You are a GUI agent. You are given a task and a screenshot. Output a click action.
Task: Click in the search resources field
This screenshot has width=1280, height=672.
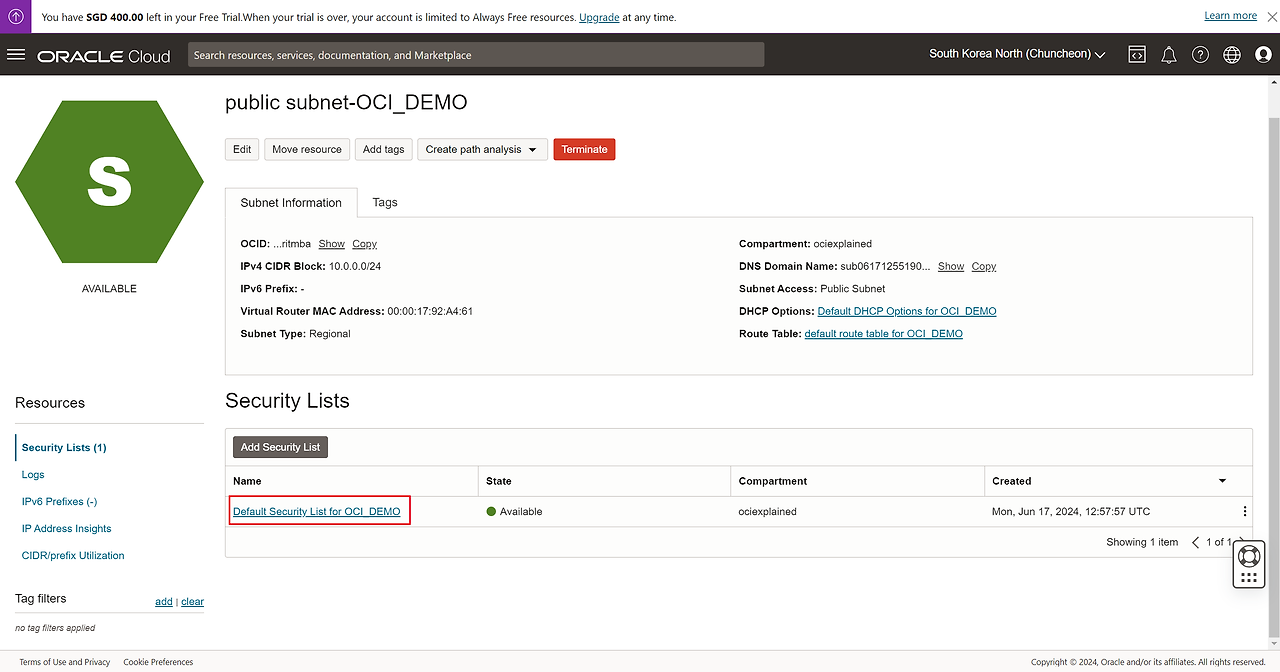(x=475, y=55)
